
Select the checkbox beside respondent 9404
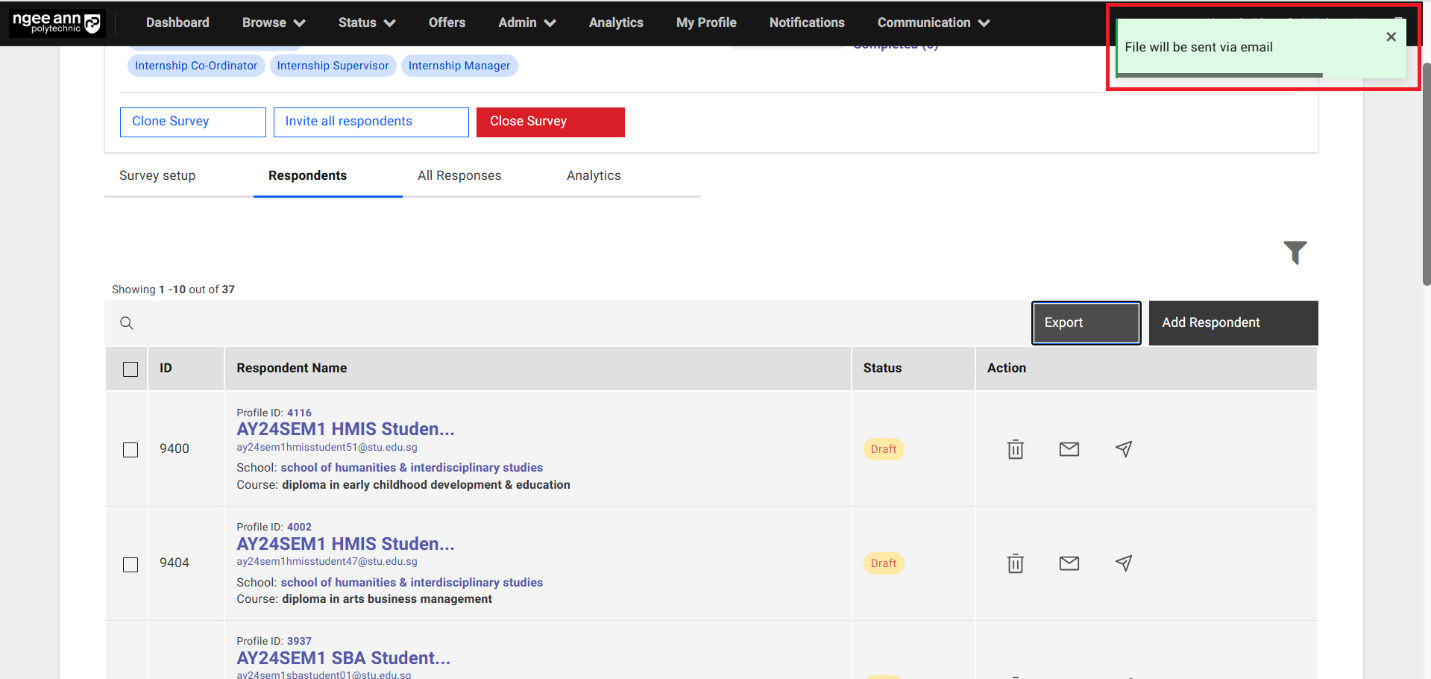click(129, 564)
